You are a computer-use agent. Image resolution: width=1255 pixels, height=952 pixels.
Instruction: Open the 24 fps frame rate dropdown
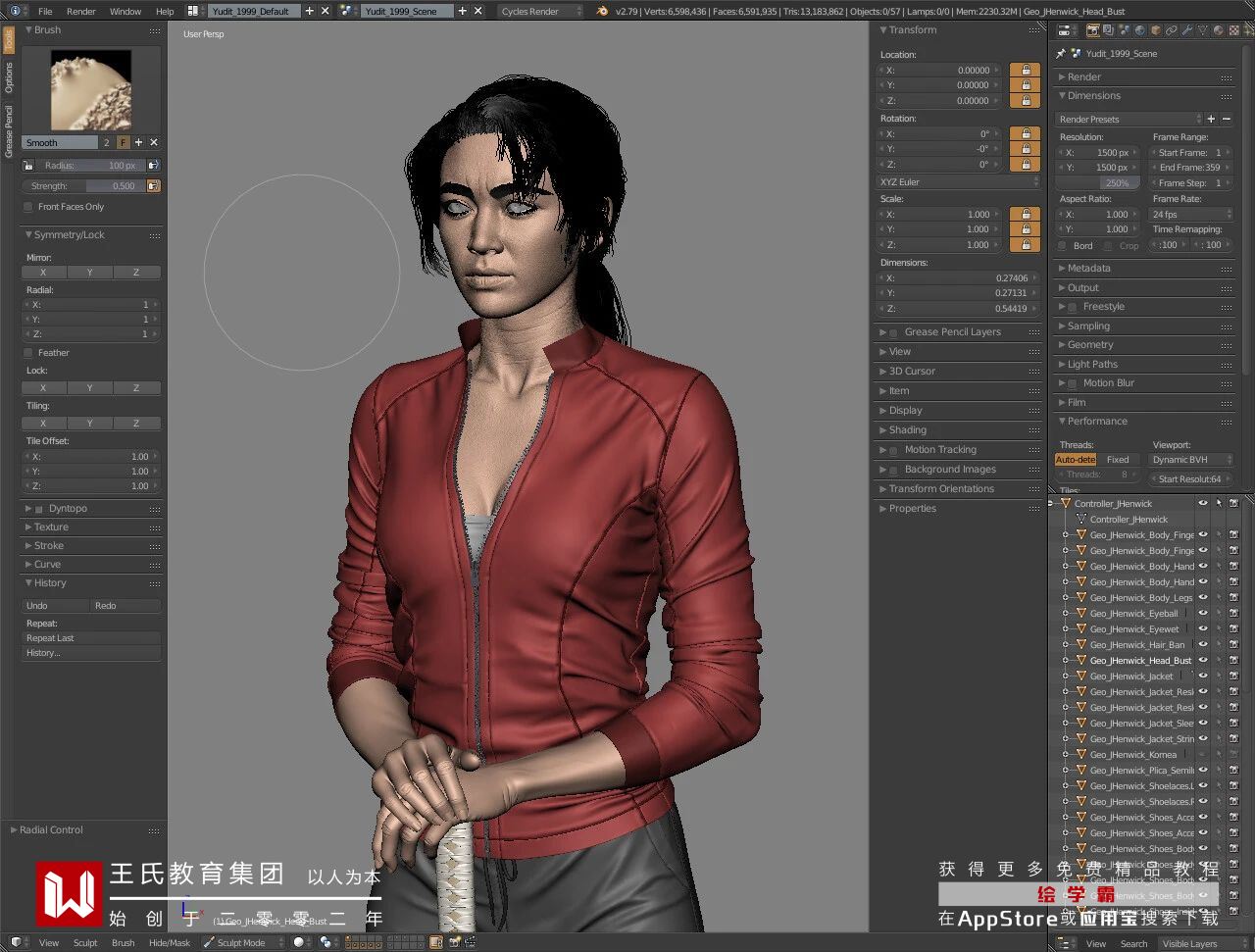click(x=1189, y=214)
